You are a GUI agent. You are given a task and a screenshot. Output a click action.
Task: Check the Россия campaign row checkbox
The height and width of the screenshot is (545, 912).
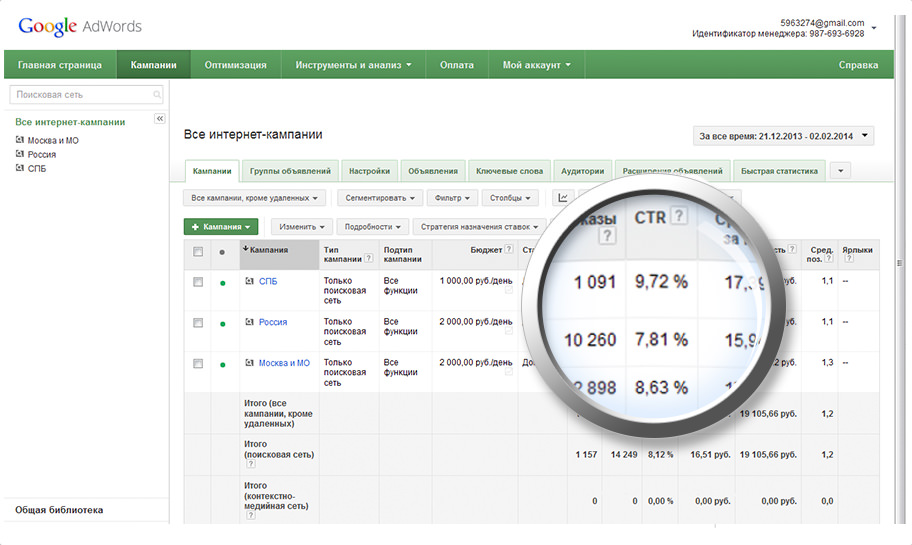[x=198, y=323]
